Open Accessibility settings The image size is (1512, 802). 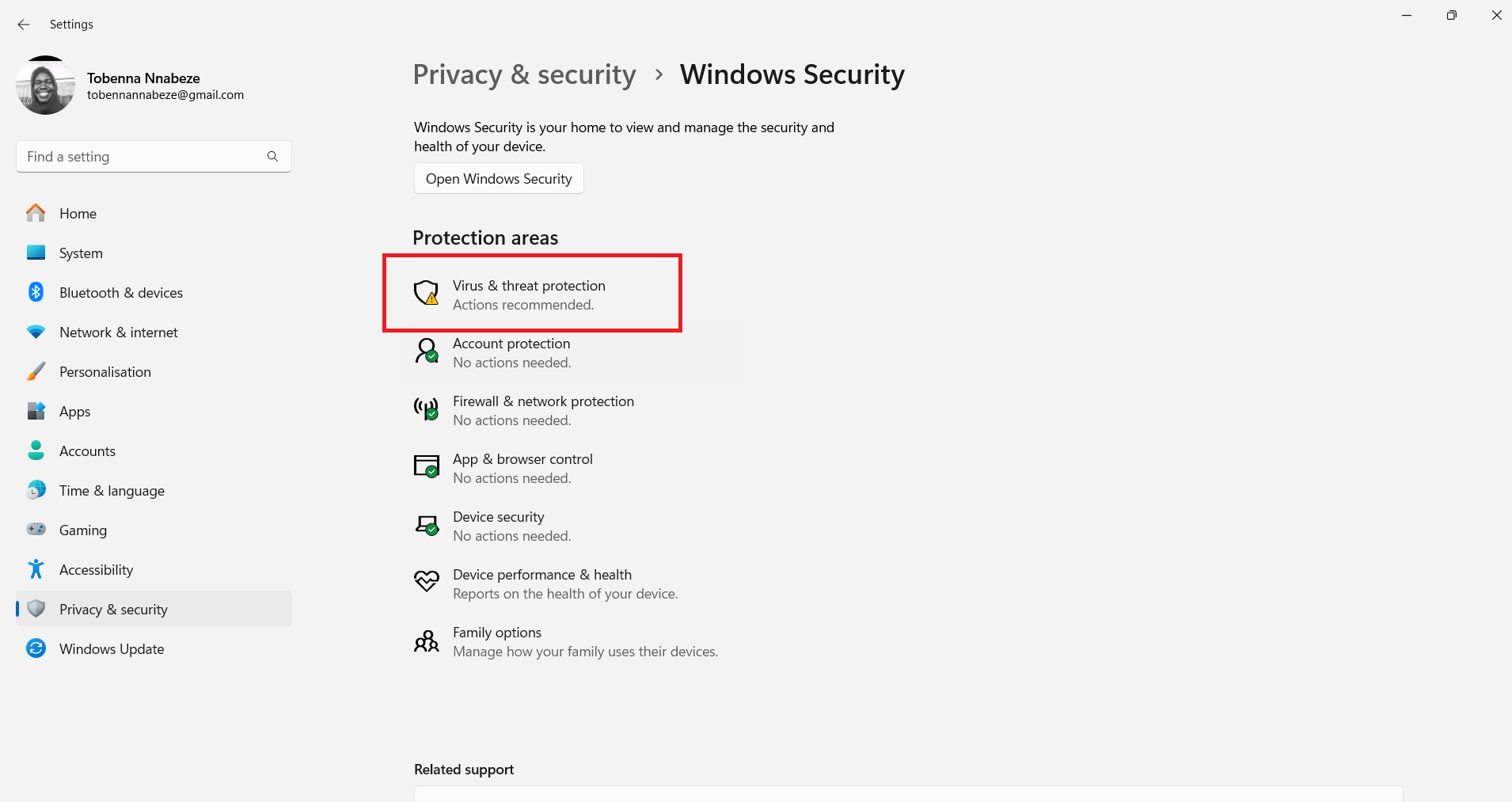[96, 569]
